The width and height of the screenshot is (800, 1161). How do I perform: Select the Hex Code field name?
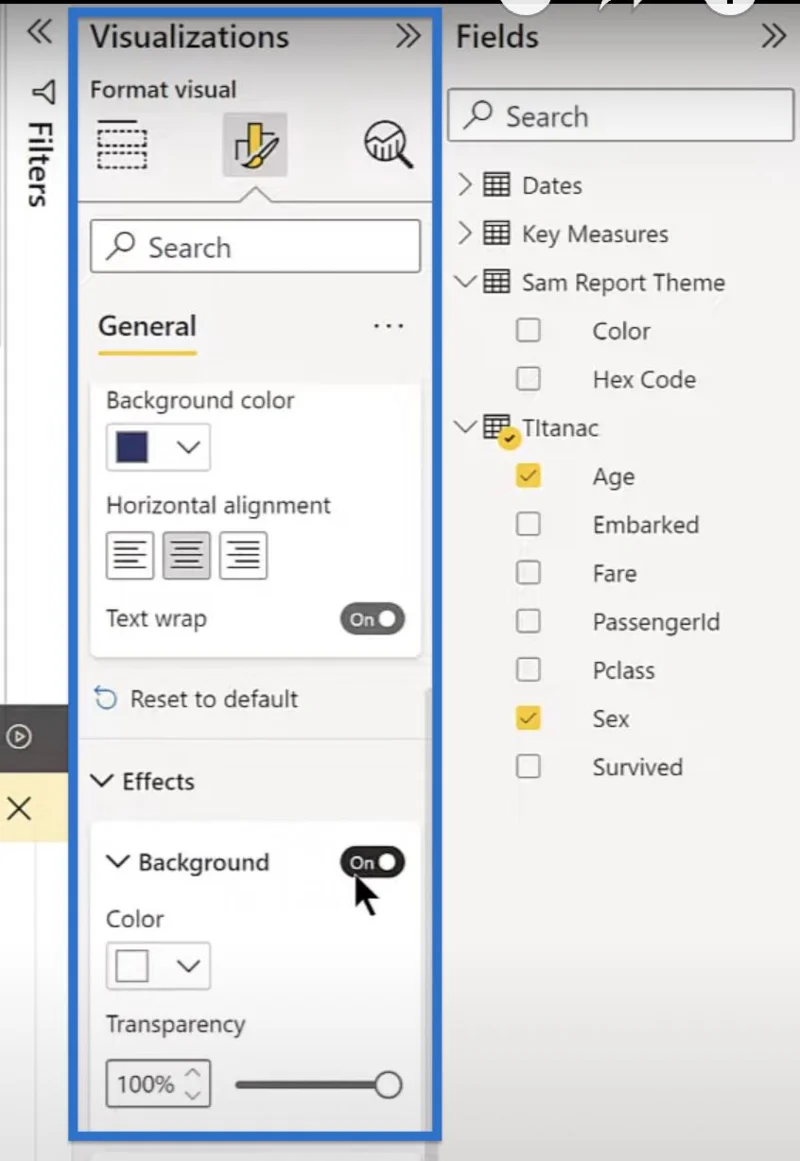(x=644, y=379)
